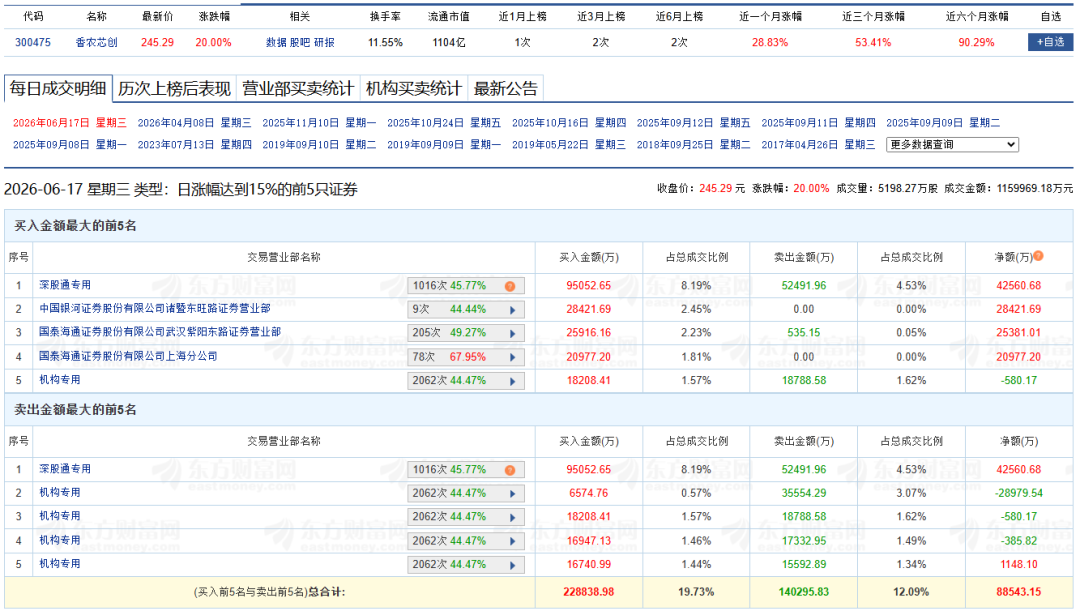Open 最新公告 tab
This screenshot has height=611, width=1080.
point(506,89)
